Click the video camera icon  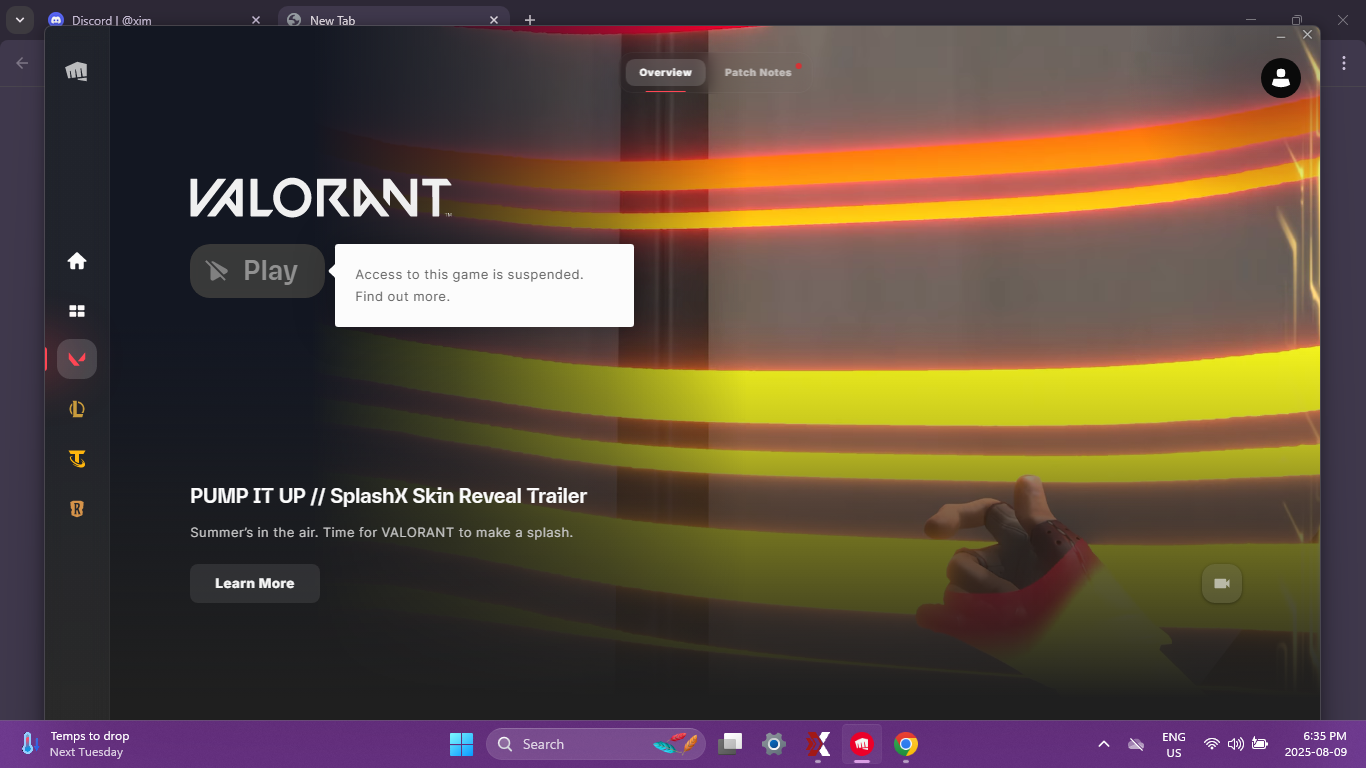[x=1221, y=583]
